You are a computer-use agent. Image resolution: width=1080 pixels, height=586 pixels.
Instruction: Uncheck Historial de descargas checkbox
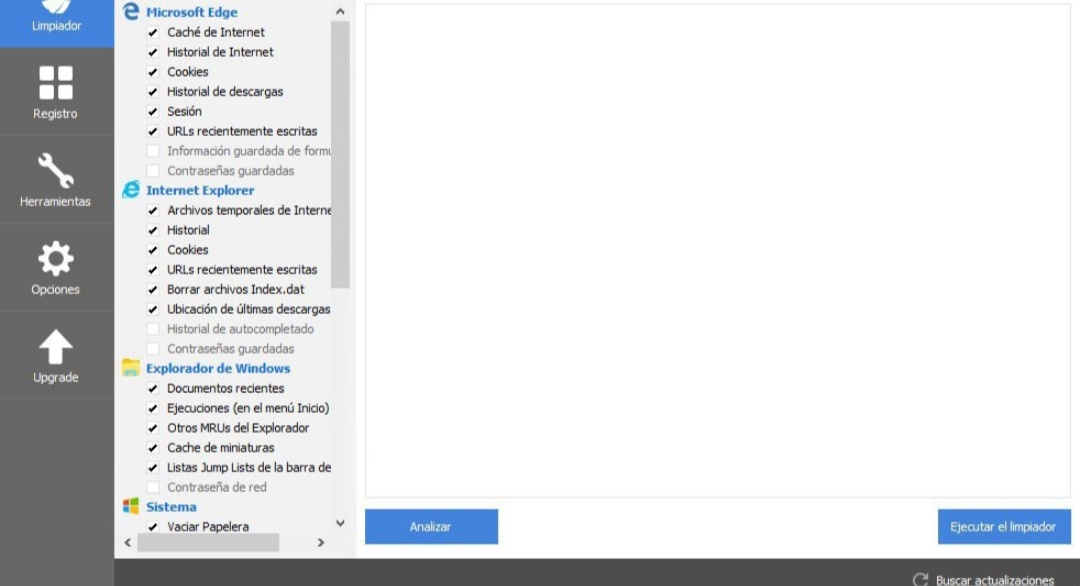(153, 92)
